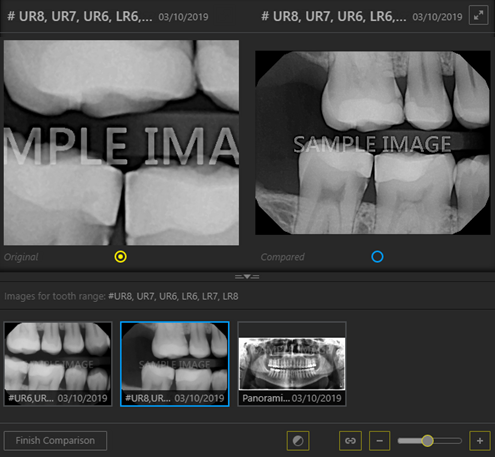
Task: Click the left image title # UR8, UR7
Action: click(x=80, y=16)
